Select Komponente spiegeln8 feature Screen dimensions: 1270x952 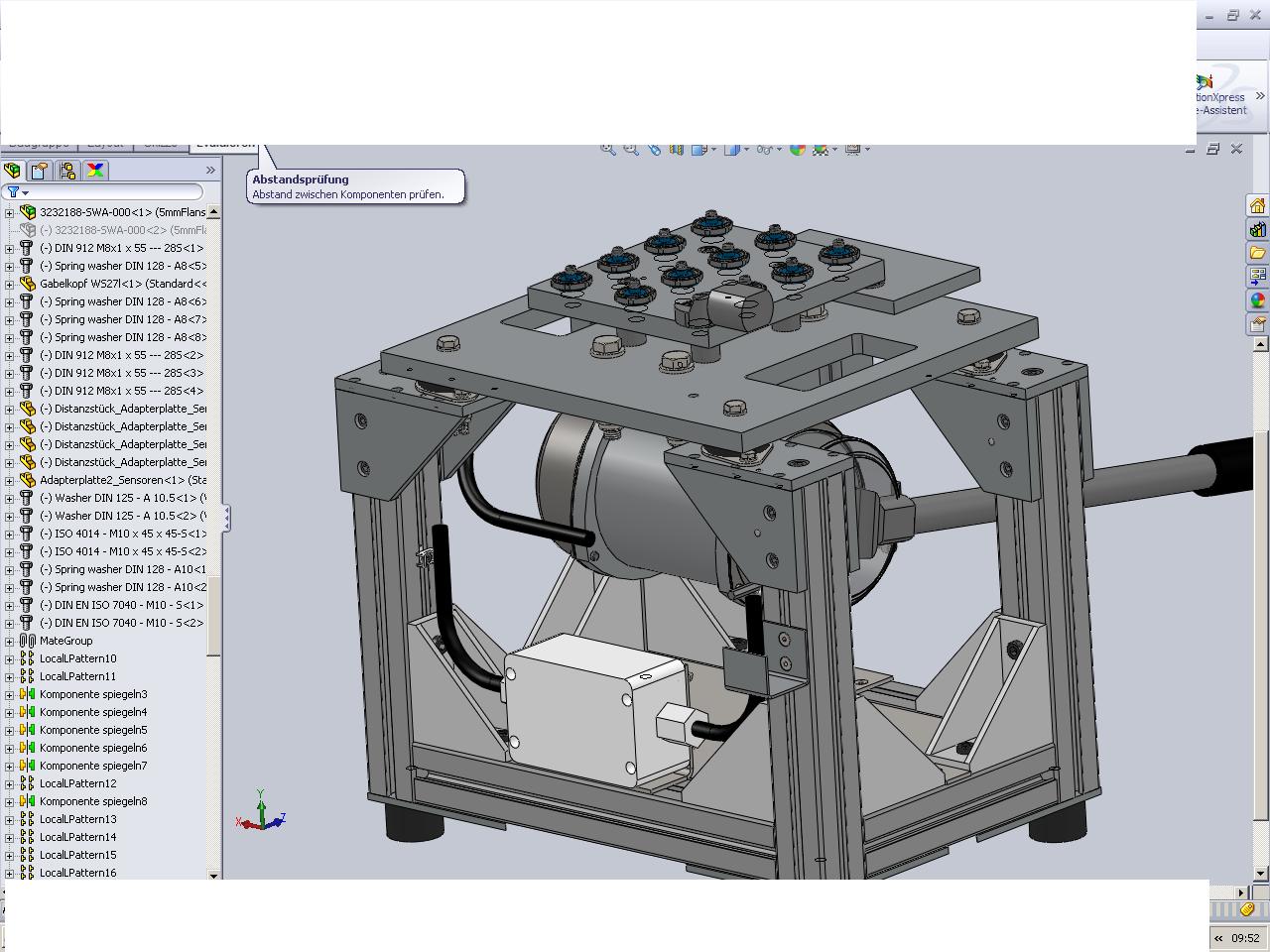click(93, 801)
